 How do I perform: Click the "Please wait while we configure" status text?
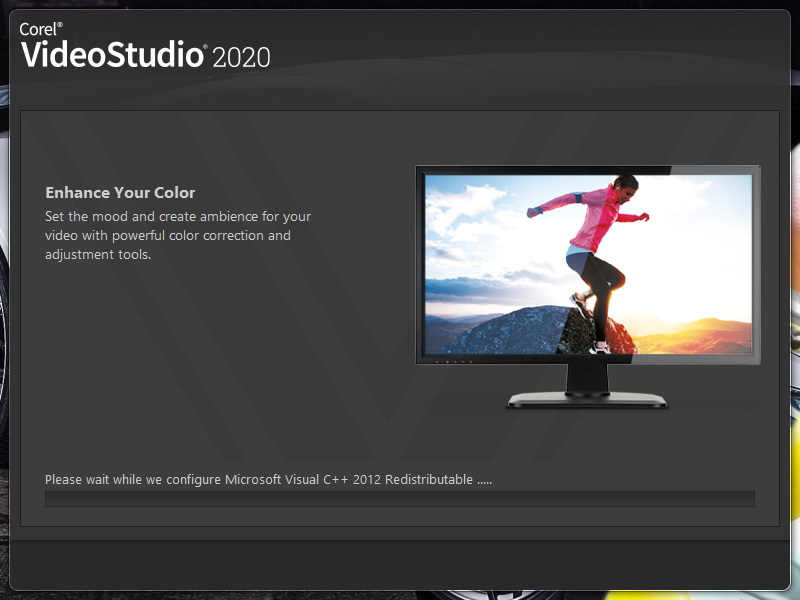pyautogui.click(x=268, y=480)
